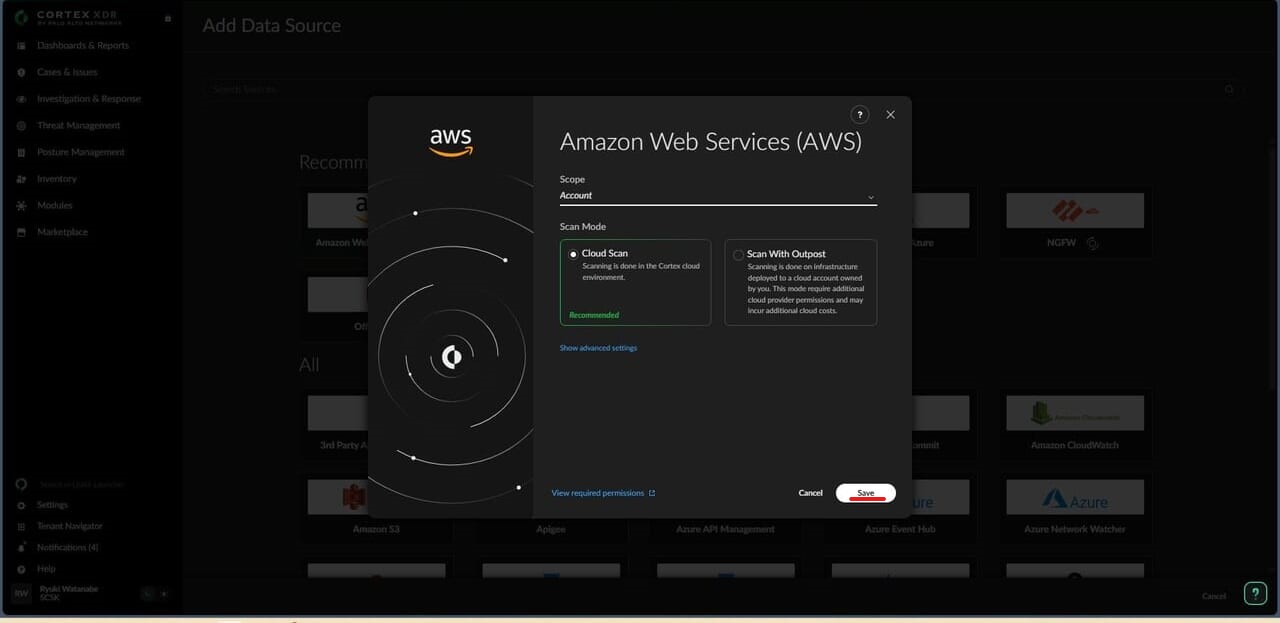Select the Scan With Outpost radio option
This screenshot has height=623, width=1280.
(x=738, y=255)
